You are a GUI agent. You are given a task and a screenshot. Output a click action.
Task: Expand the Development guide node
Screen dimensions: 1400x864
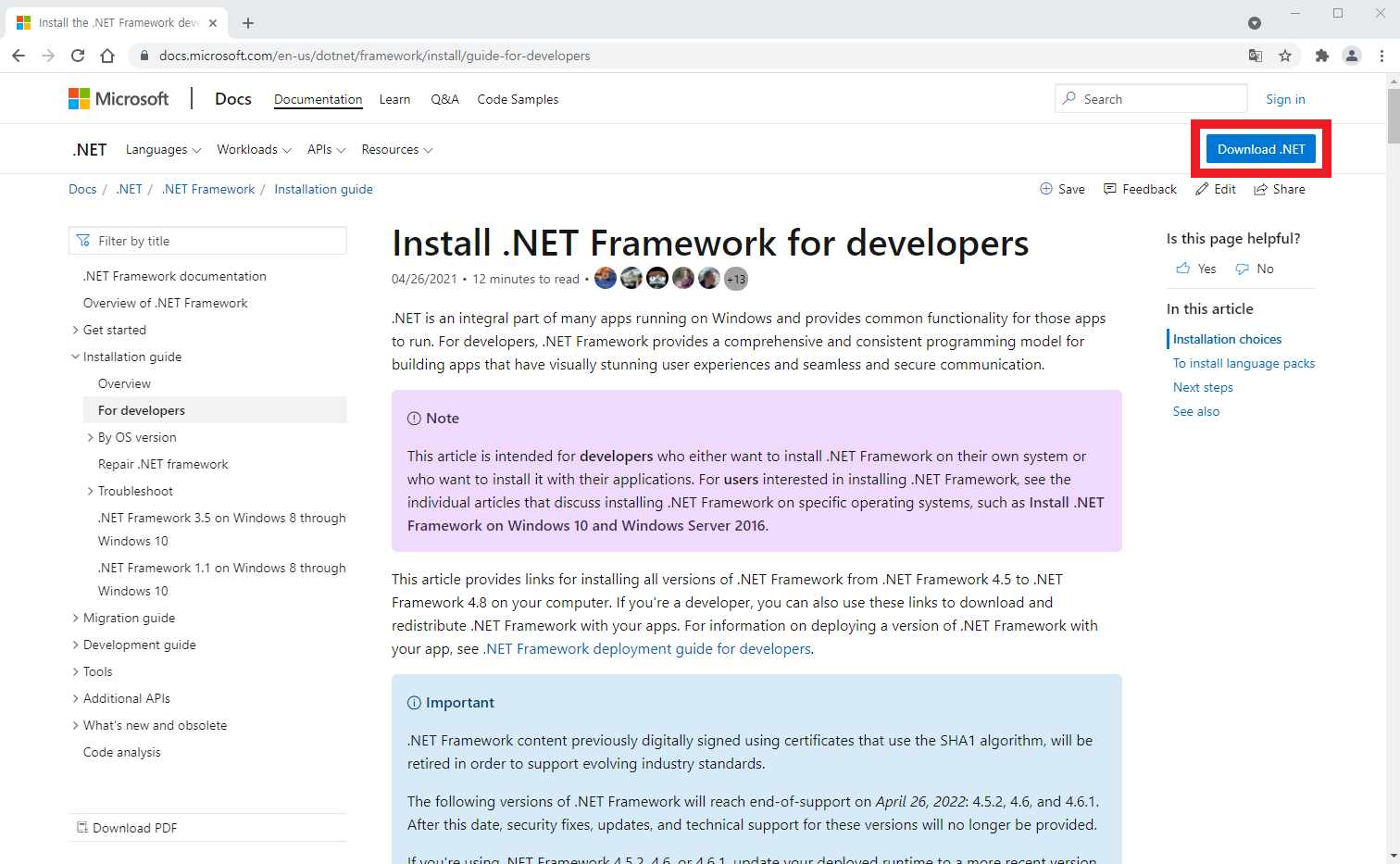(75, 645)
